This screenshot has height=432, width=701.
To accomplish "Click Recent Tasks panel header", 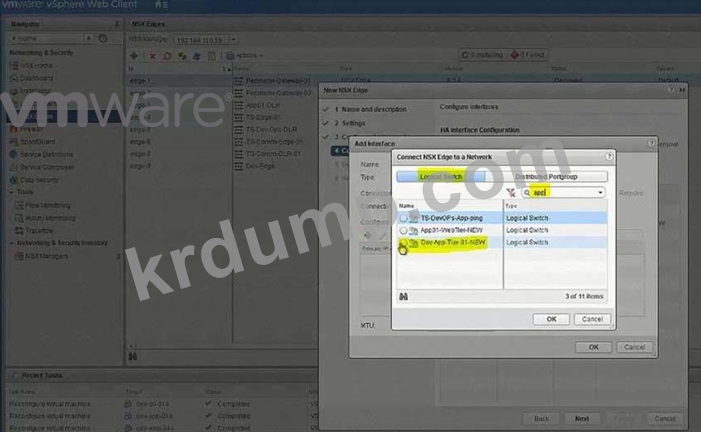I will click(x=42, y=376).
